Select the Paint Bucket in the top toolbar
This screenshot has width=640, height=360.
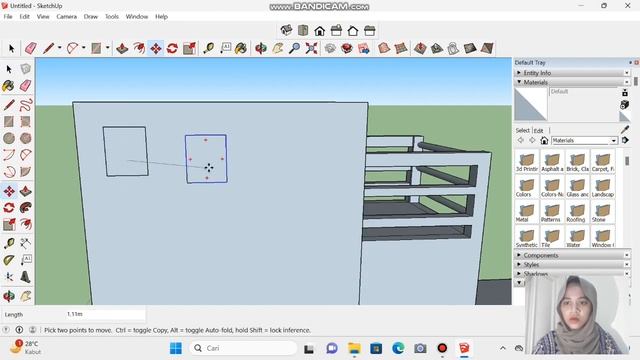click(x=241, y=48)
